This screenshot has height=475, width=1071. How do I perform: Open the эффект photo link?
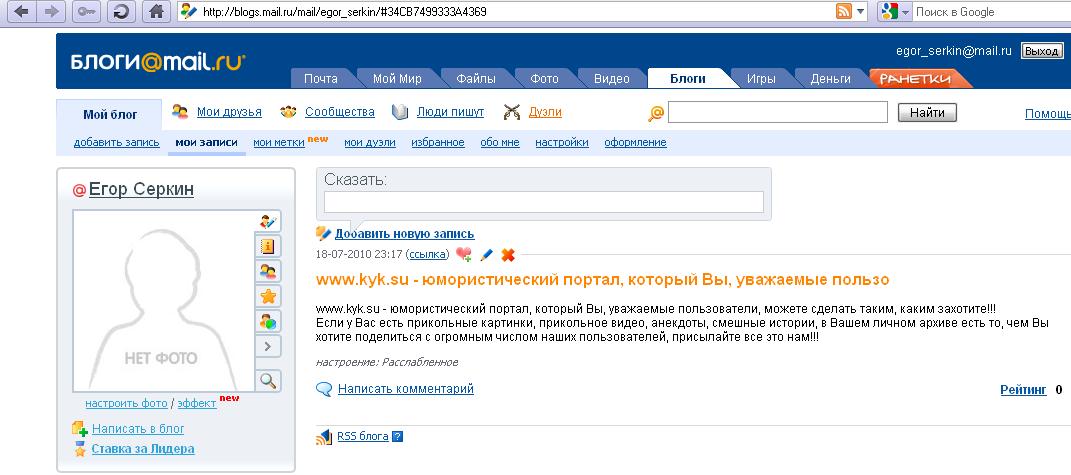coord(197,403)
